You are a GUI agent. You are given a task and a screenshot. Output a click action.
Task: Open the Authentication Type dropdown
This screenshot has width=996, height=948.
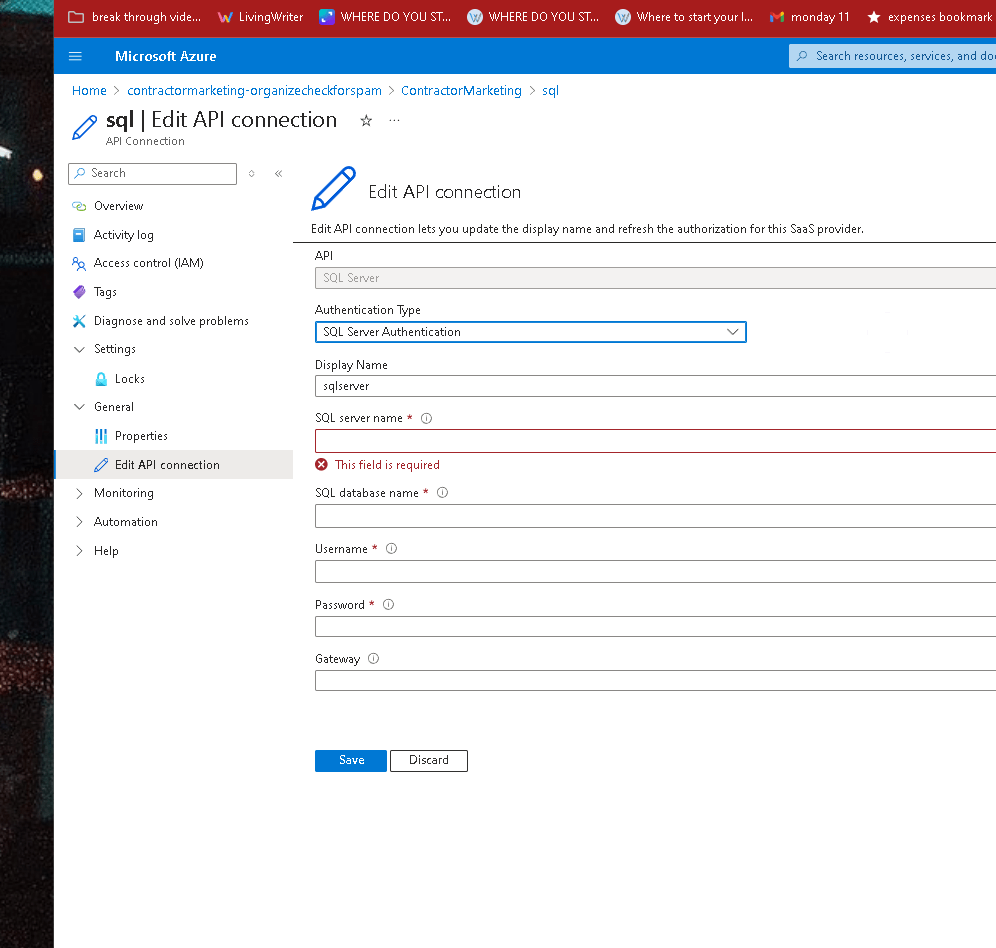(530, 332)
